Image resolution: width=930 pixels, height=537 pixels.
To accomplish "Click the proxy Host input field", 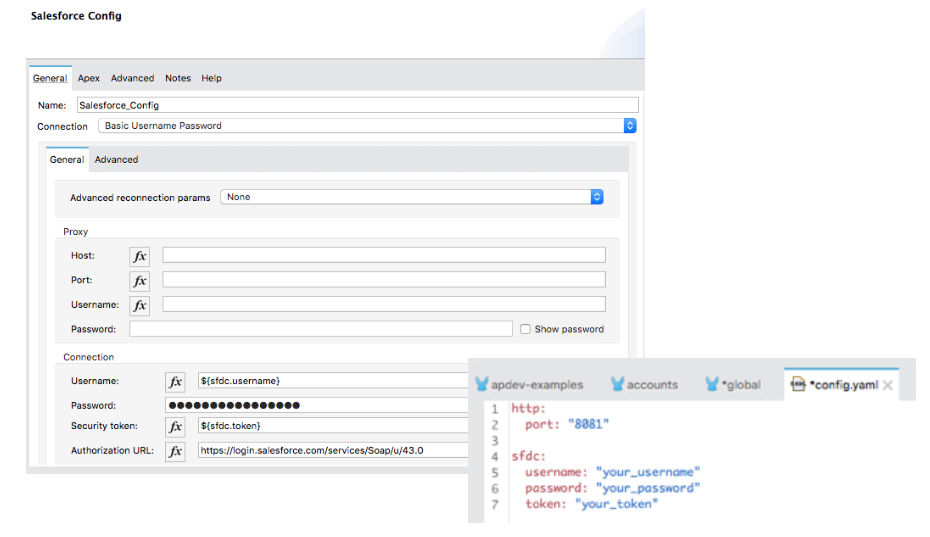I will tap(384, 255).
